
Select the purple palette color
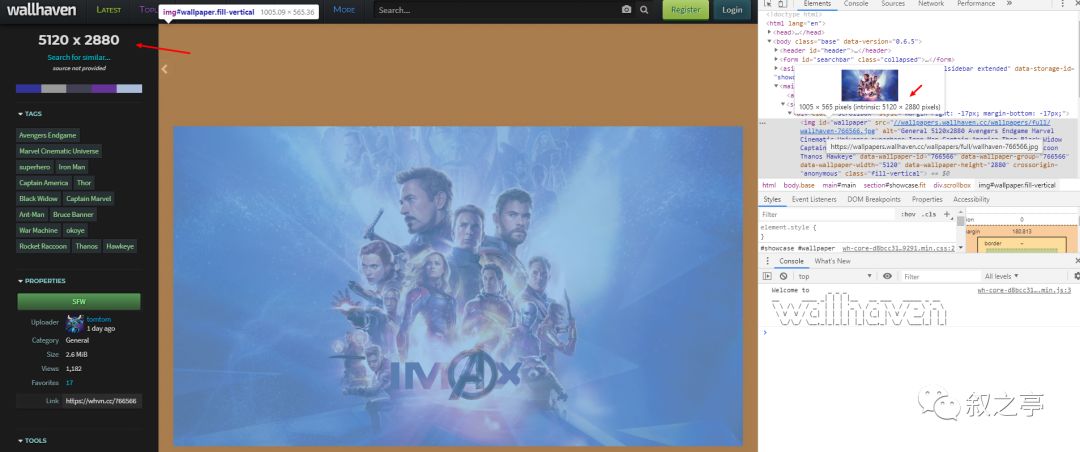point(104,89)
